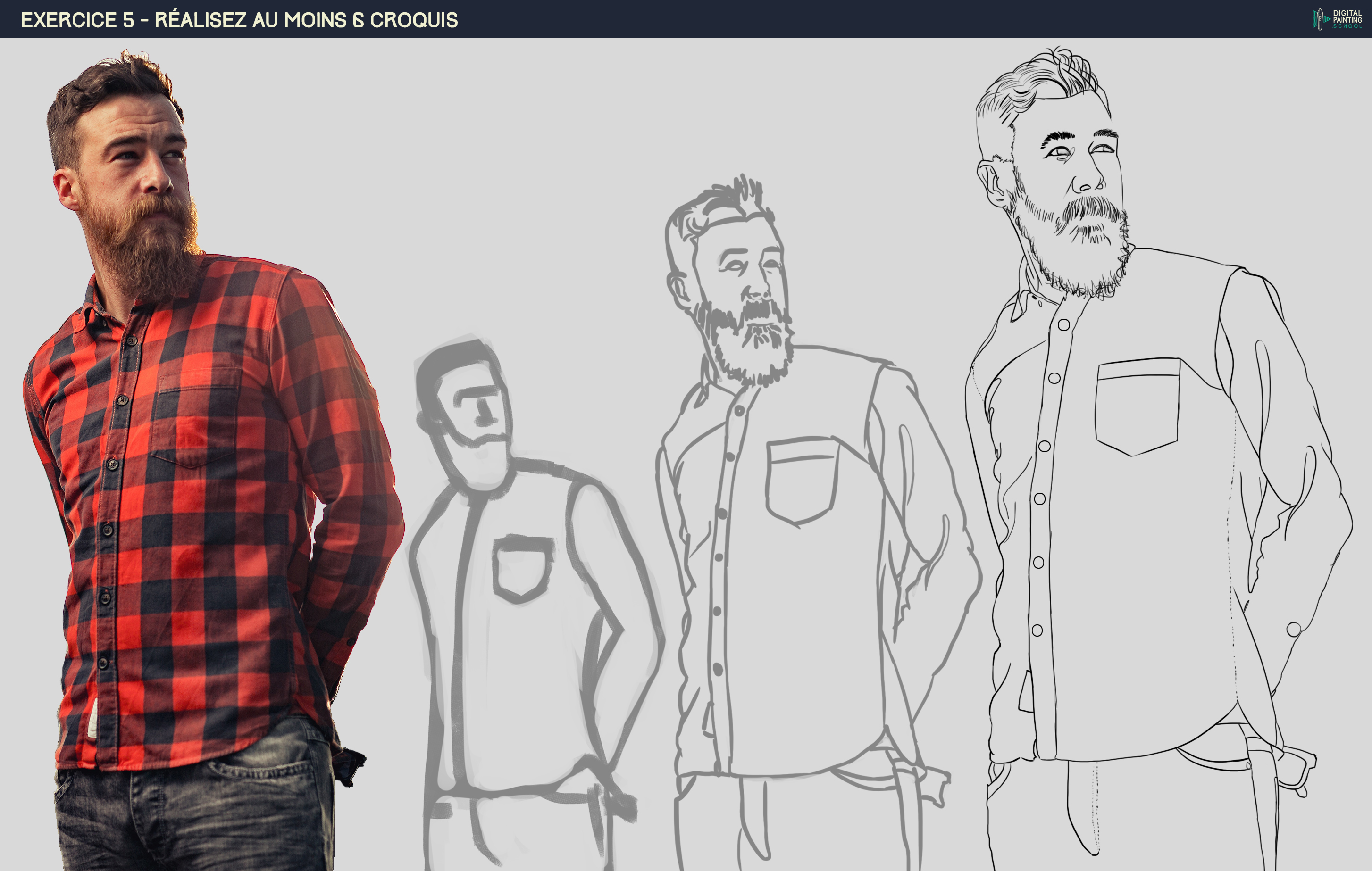Click the word 'CROQUIS' in the header
The height and width of the screenshot is (871, 1372).
click(x=414, y=20)
